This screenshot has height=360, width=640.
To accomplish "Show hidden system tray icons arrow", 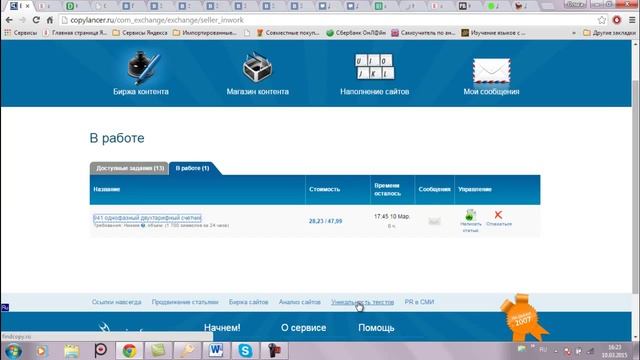I will pos(556,351).
